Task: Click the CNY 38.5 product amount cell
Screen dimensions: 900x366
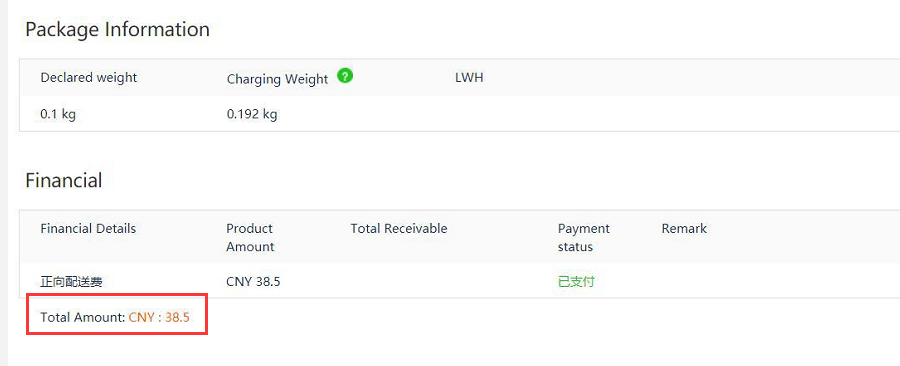Action: (253, 282)
